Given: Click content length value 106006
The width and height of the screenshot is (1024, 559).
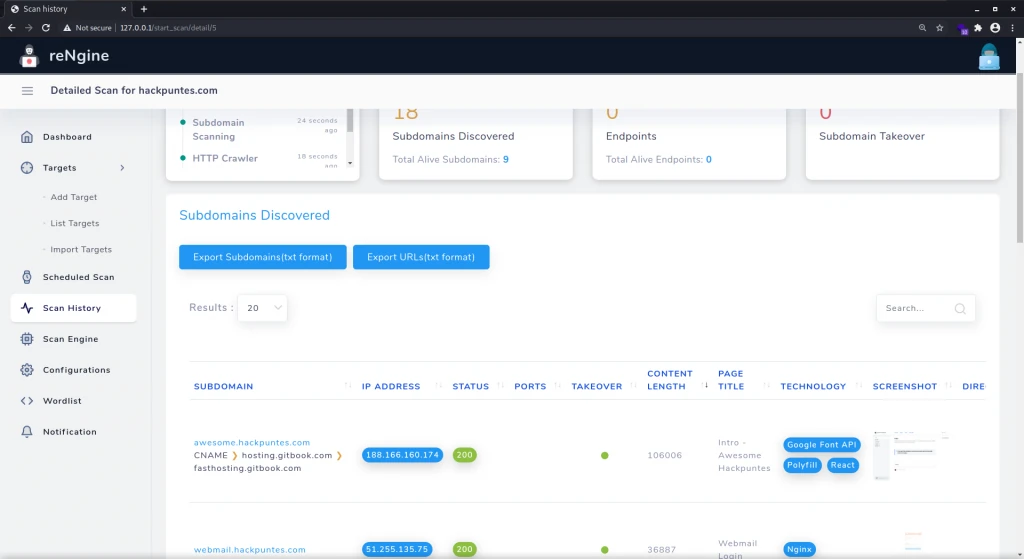Looking at the screenshot, I should point(664,455).
